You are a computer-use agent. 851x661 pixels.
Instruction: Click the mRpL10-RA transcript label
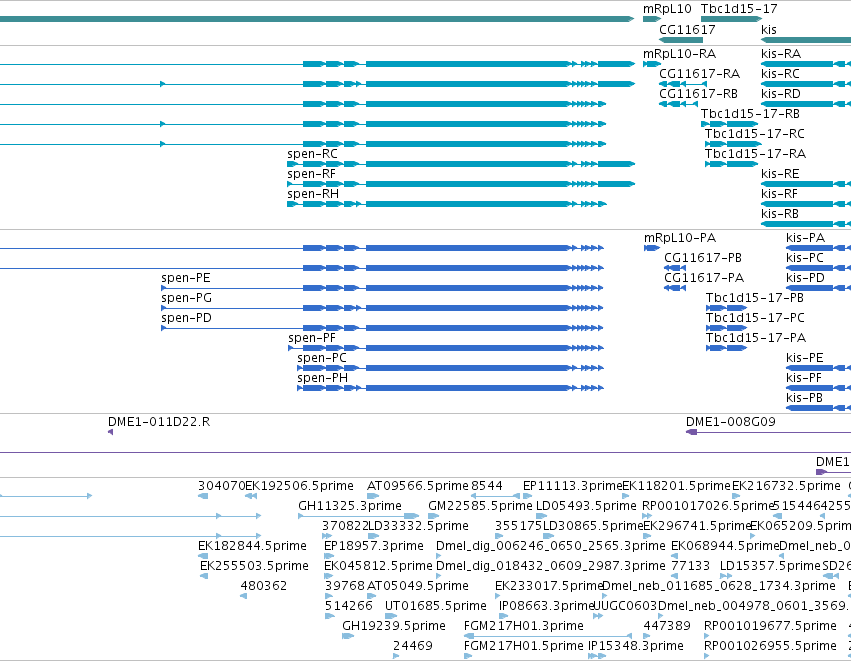(679, 54)
